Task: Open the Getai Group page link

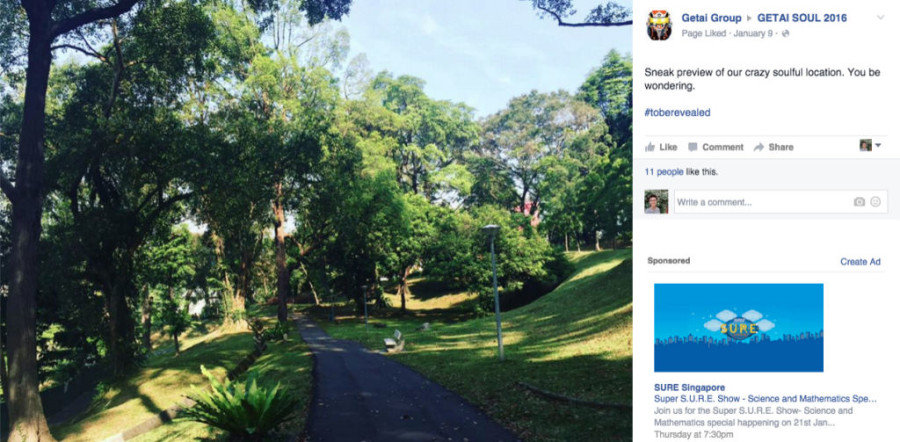Action: [711, 18]
